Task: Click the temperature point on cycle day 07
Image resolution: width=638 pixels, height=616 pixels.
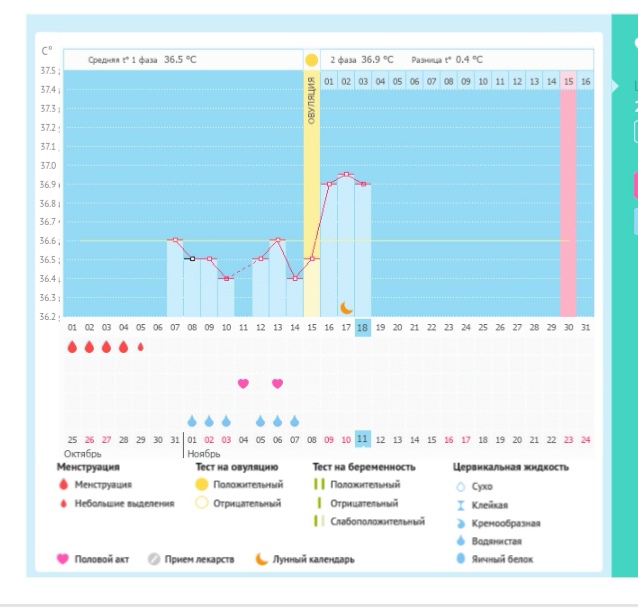Action: pyautogui.click(x=175, y=240)
